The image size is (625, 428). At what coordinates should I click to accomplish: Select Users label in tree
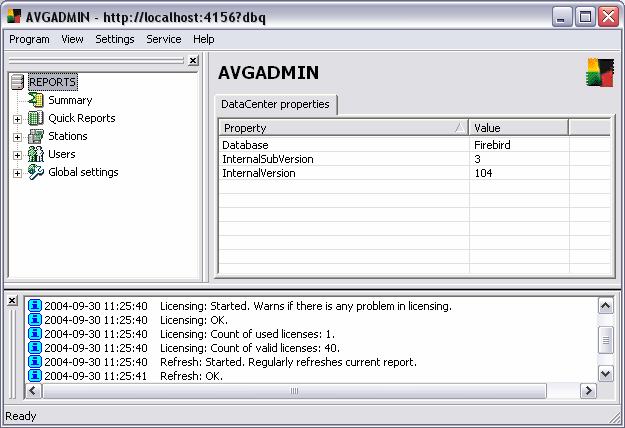click(62, 154)
